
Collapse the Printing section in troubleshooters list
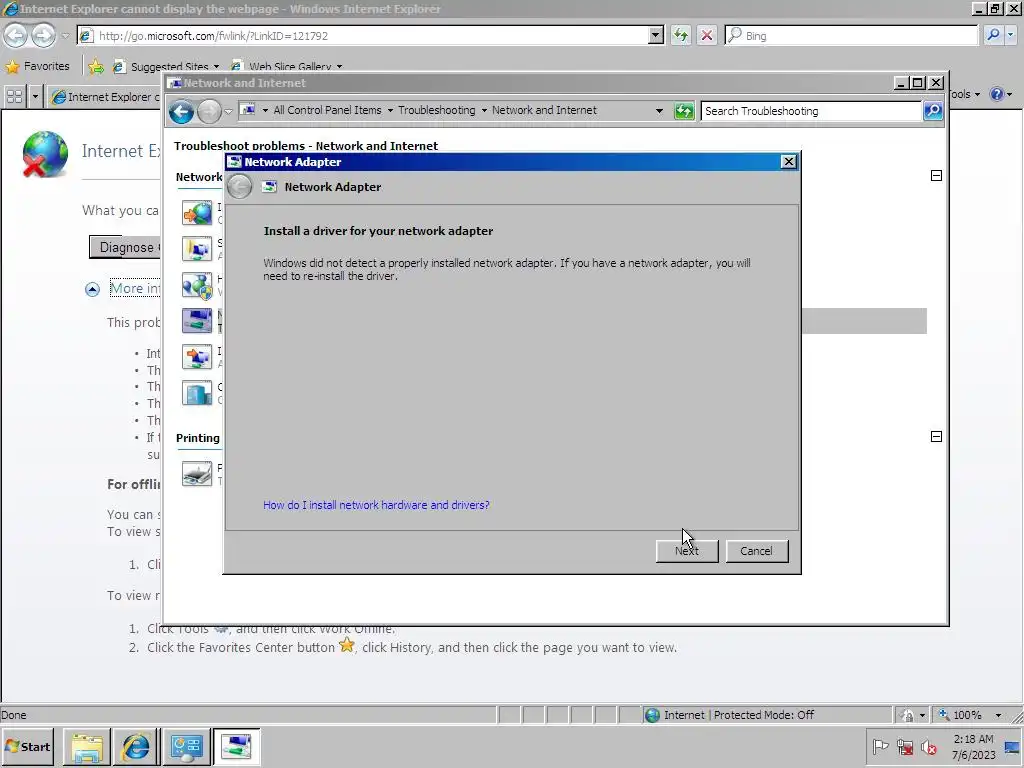click(936, 436)
